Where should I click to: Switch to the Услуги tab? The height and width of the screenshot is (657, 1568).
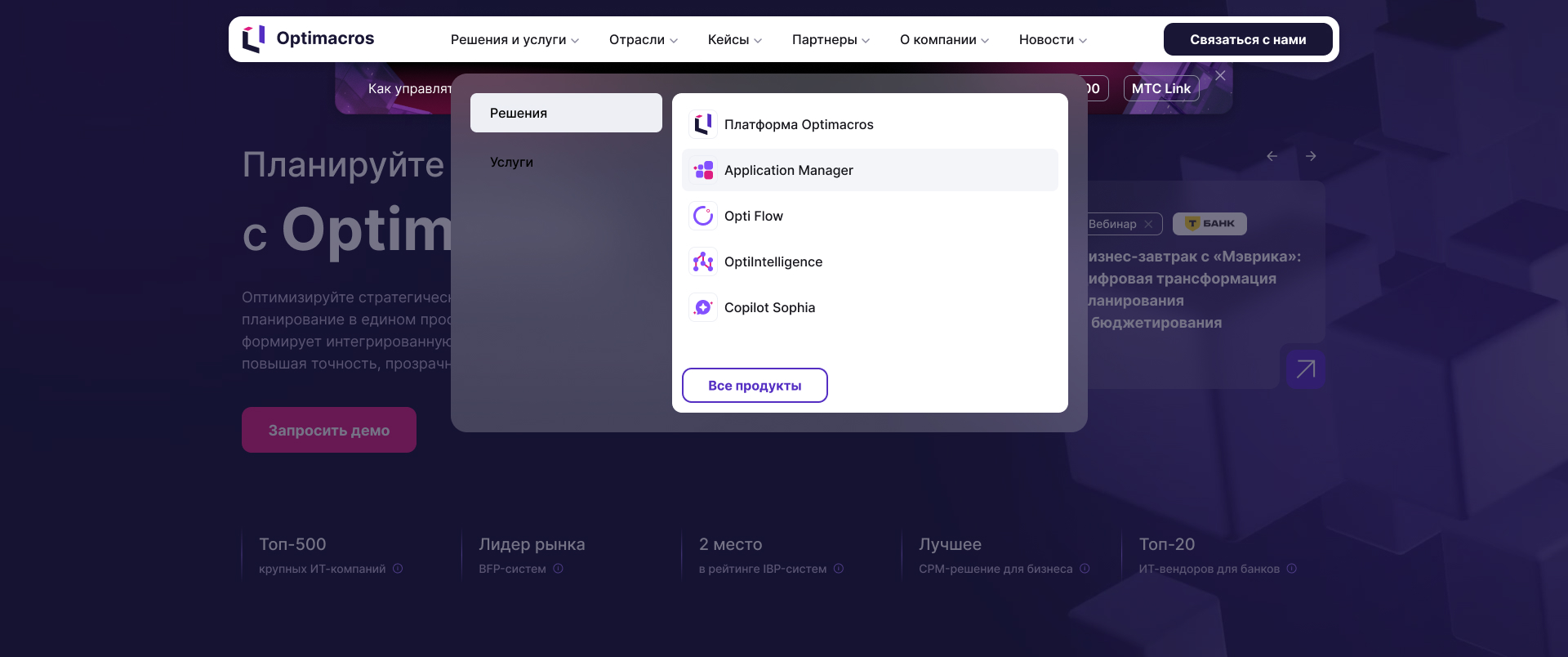(511, 162)
